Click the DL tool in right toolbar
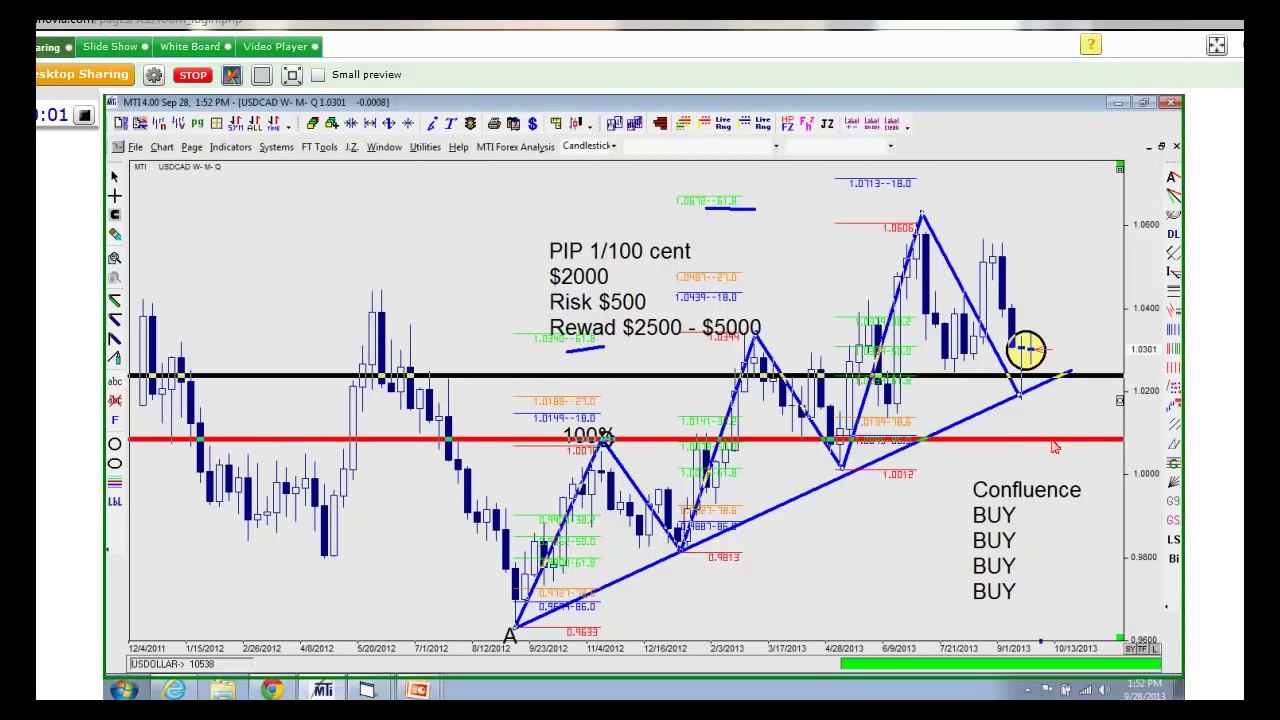This screenshot has height=720, width=1280. pos(1173,234)
